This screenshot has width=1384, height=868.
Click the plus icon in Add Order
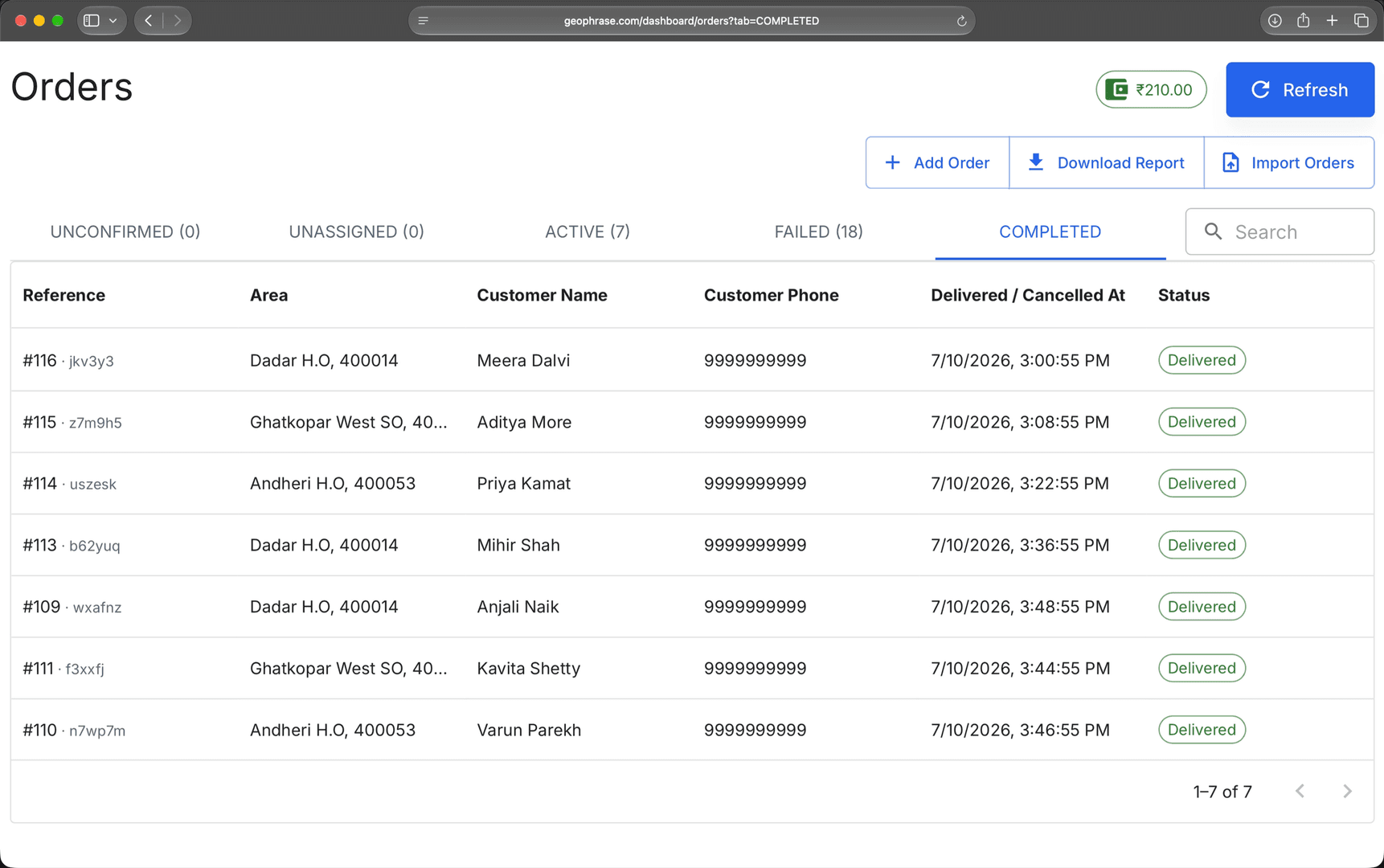tap(892, 162)
